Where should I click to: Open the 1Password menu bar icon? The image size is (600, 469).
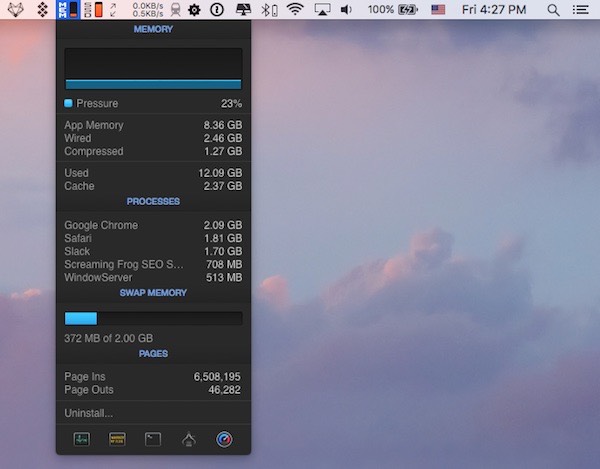tap(217, 10)
